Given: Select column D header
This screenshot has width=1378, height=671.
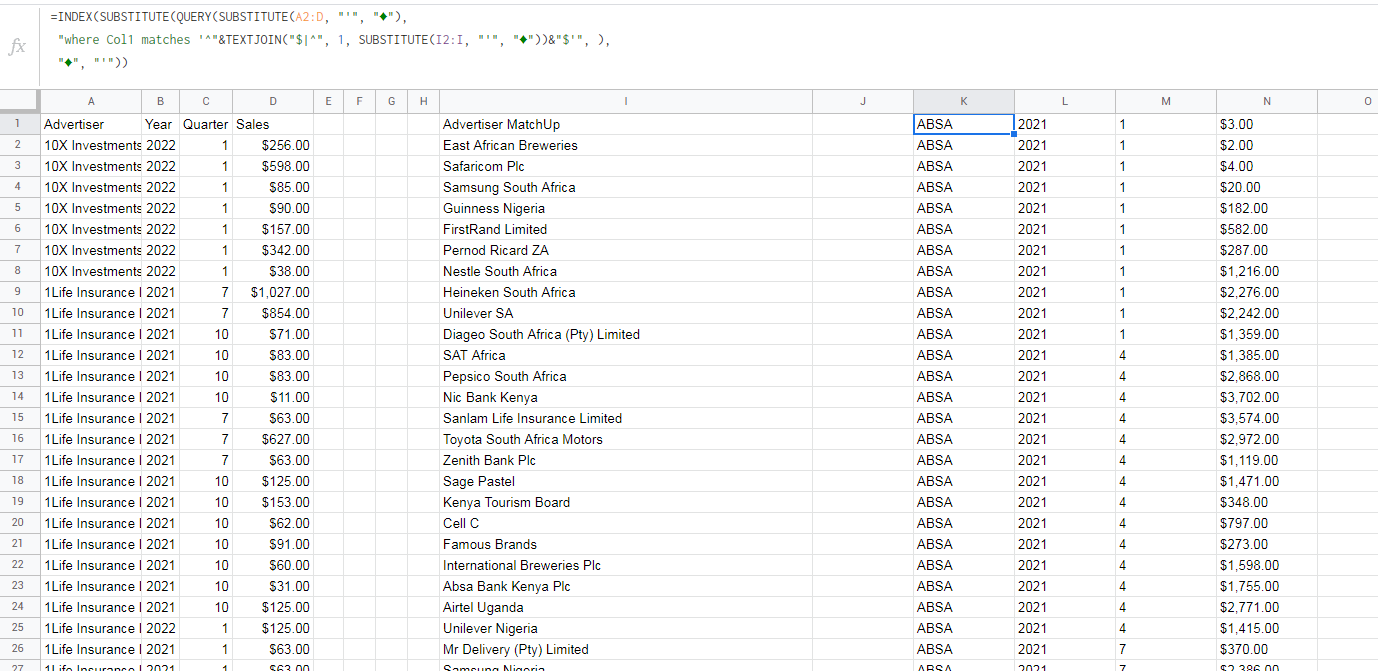Looking at the screenshot, I should pos(273,101).
